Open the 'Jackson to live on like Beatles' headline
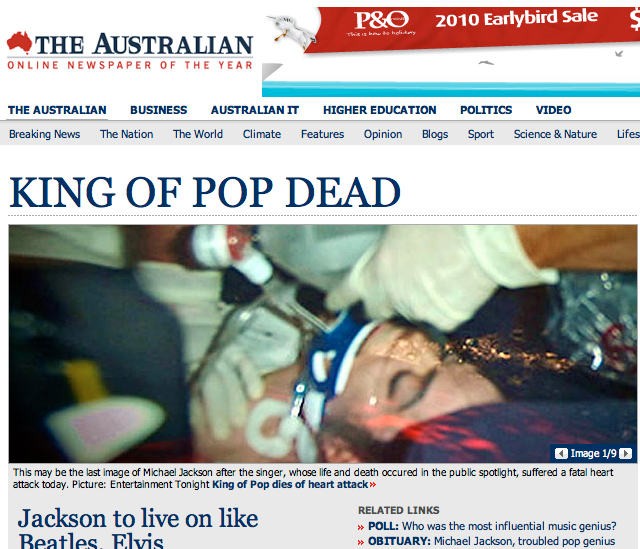 138,528
